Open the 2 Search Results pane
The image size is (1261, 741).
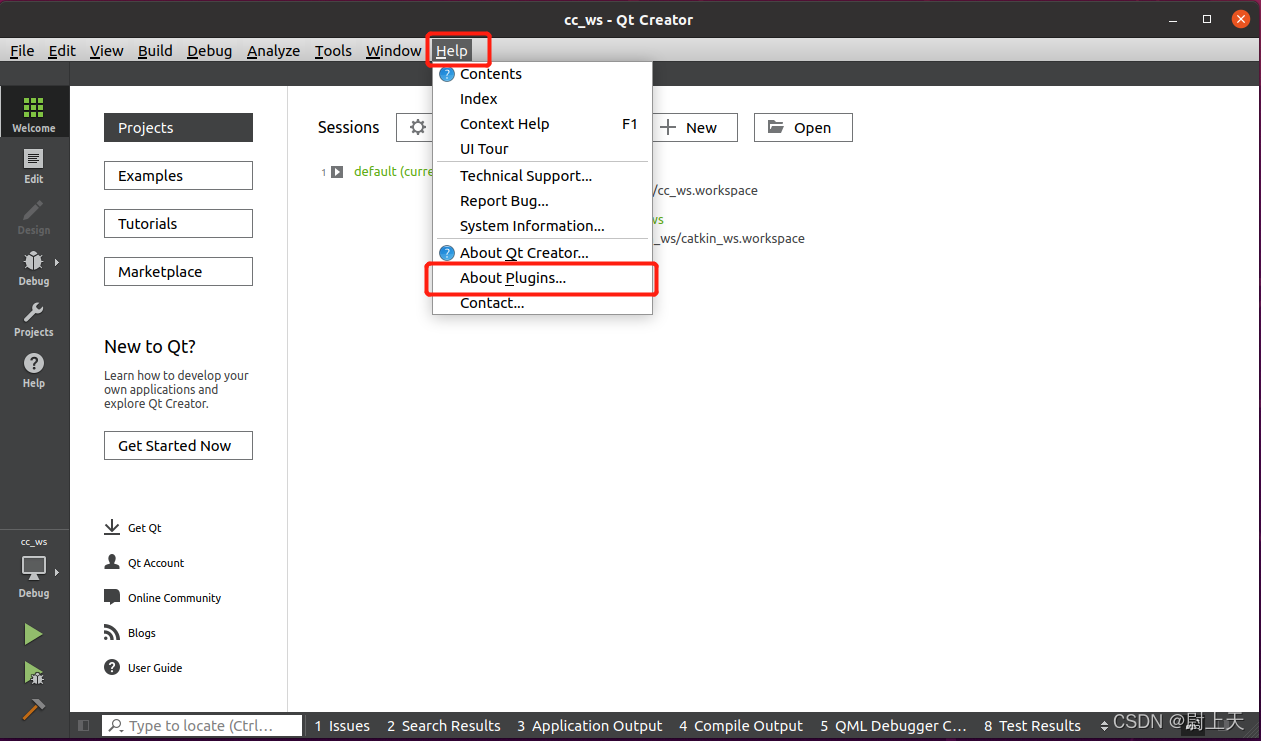pos(444,726)
